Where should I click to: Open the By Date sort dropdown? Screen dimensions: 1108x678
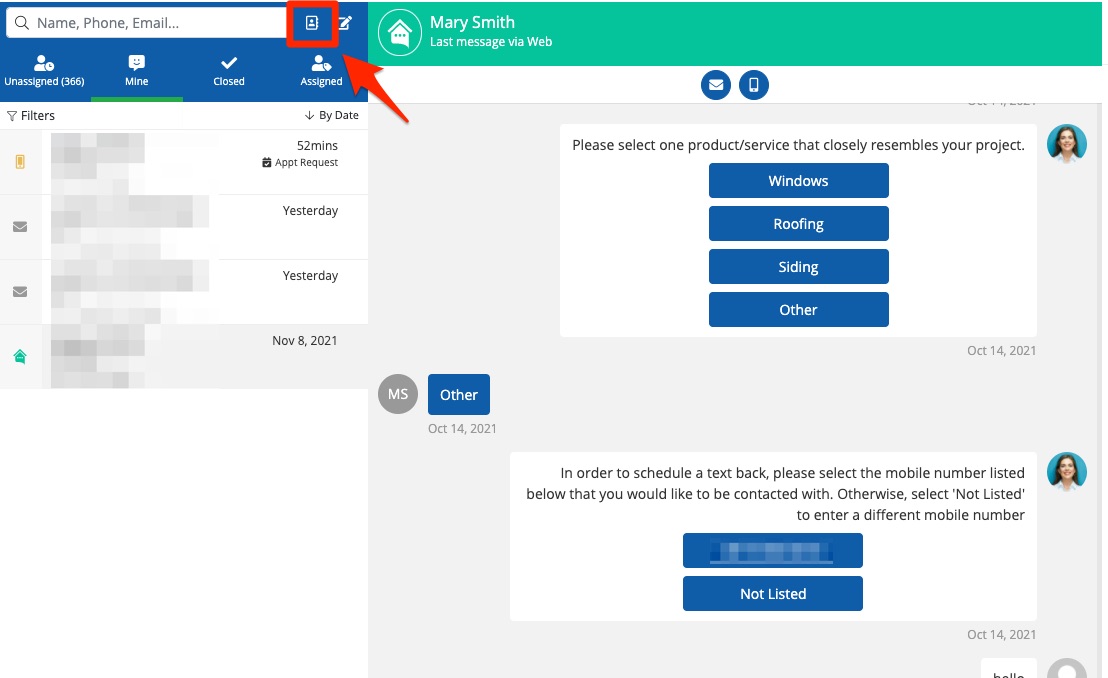331,116
